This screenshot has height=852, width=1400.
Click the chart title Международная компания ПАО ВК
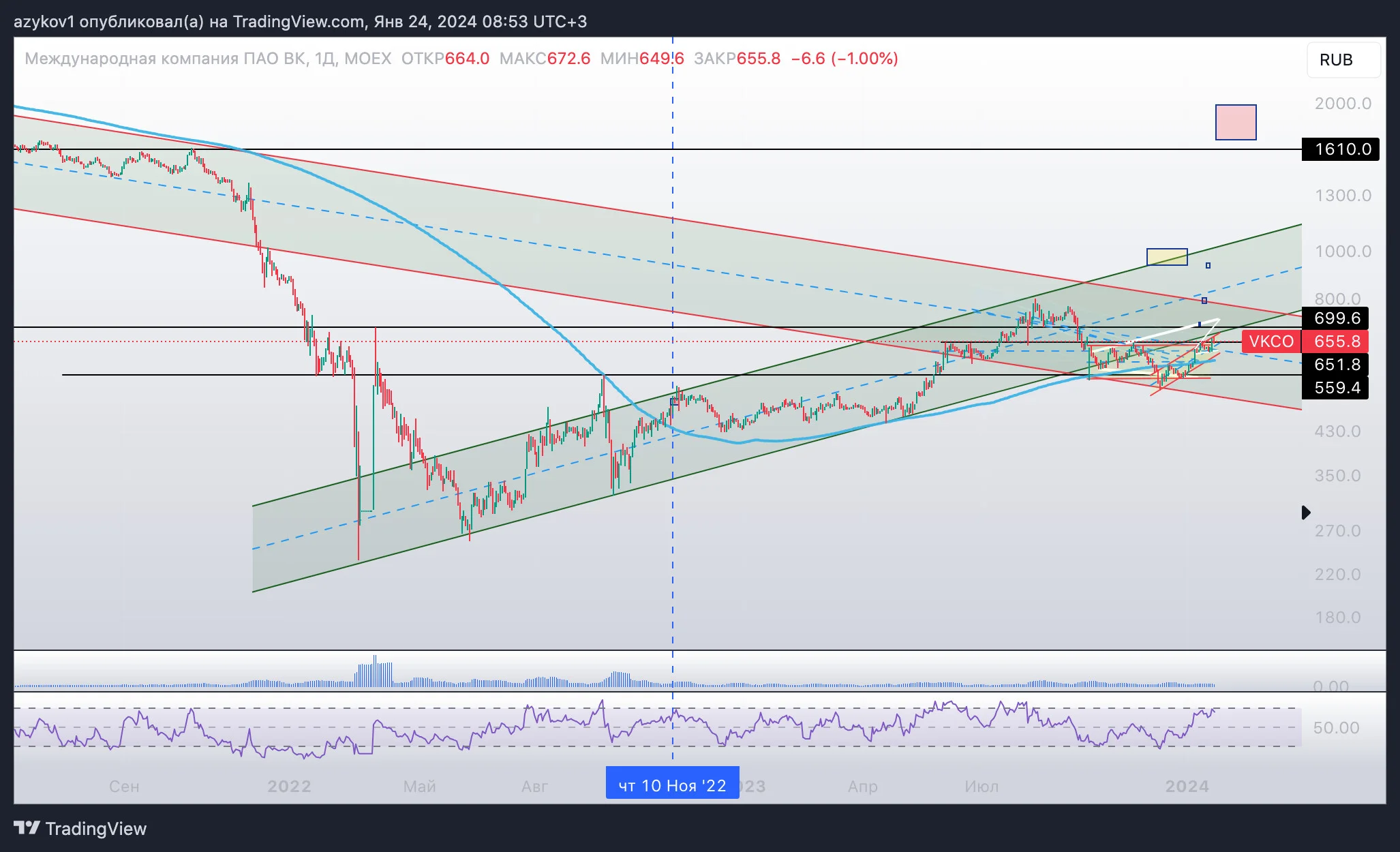pyautogui.click(x=165, y=59)
